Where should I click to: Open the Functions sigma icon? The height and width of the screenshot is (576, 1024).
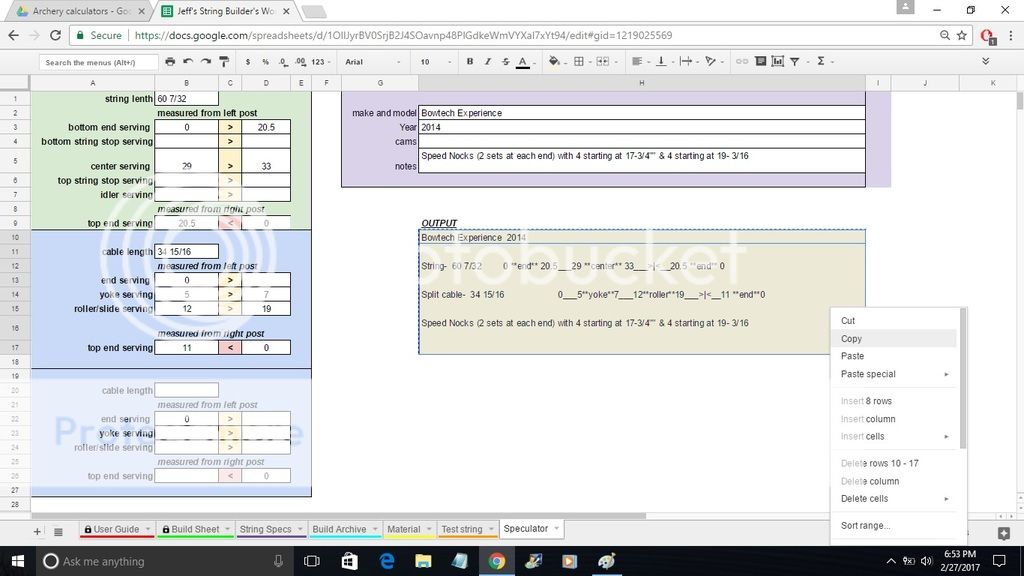pos(821,61)
